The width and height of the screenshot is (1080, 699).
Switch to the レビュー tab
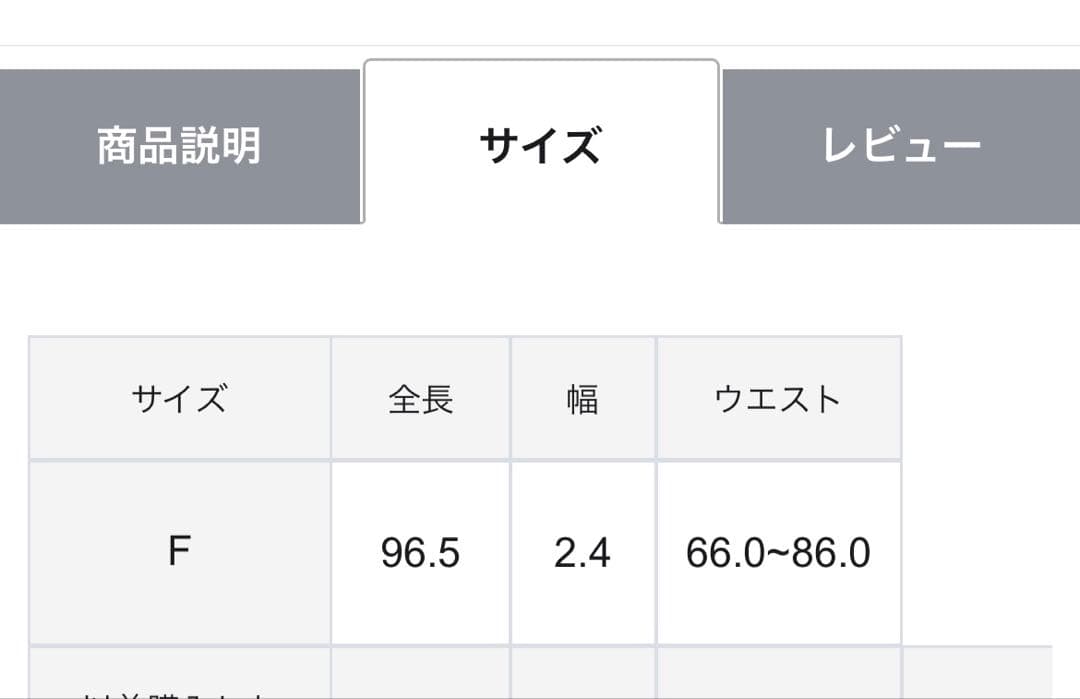[900, 146]
